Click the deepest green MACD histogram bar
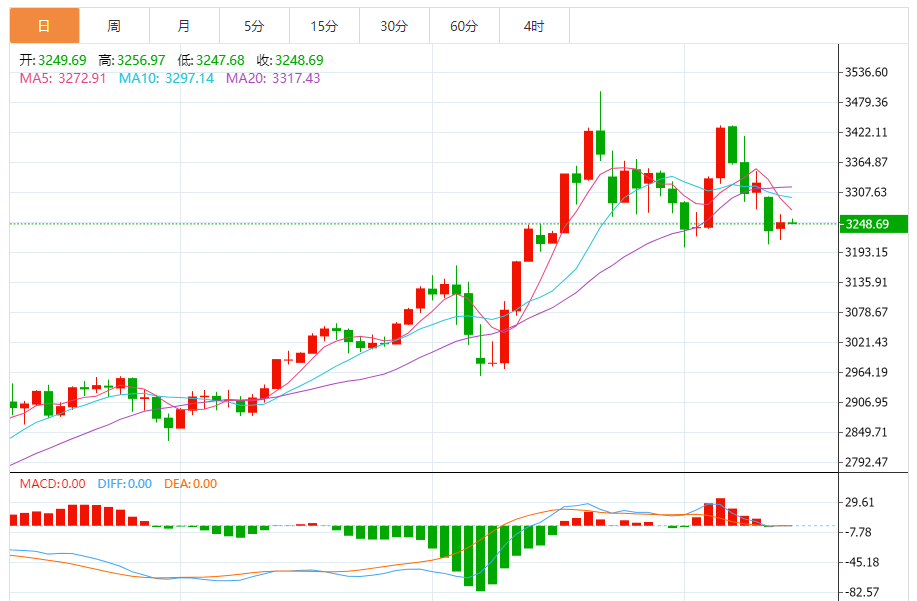 [480, 558]
